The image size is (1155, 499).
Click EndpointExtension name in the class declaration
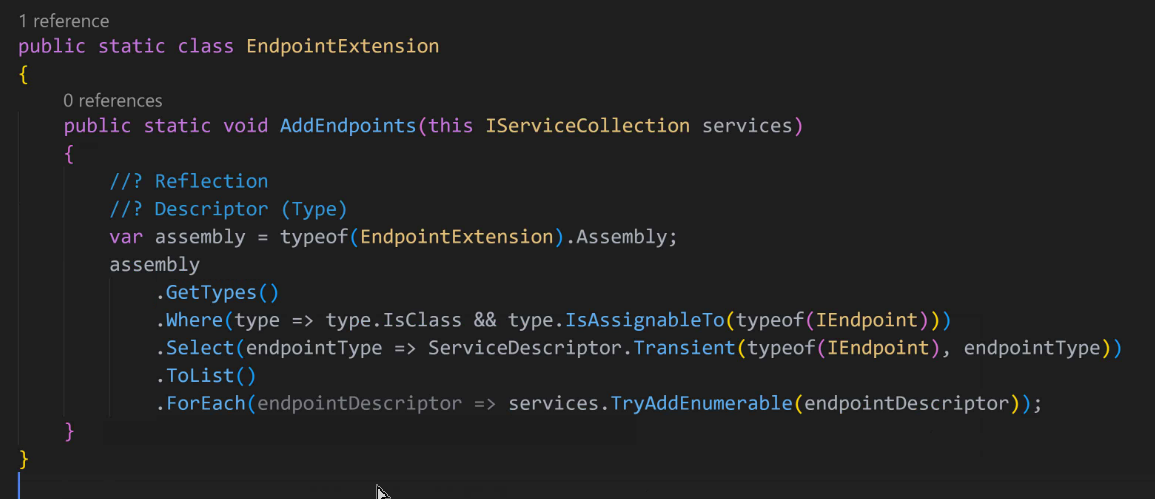343,46
